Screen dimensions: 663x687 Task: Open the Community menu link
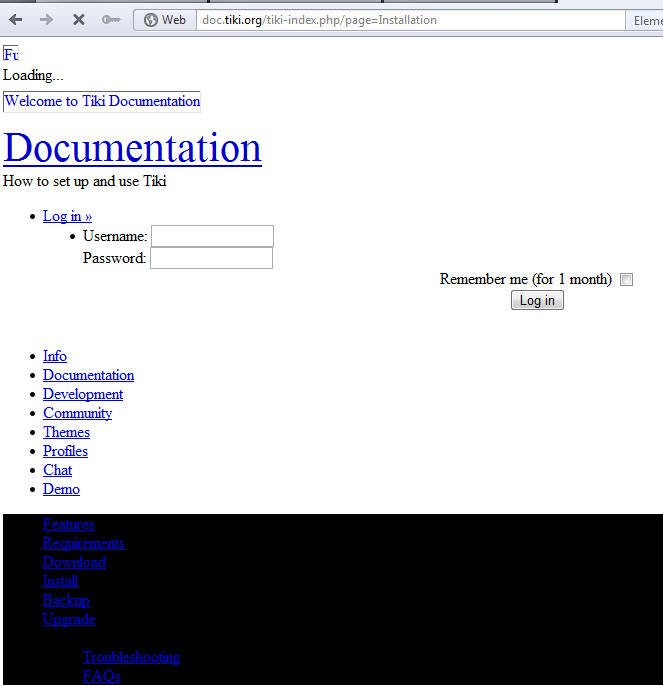(78, 413)
